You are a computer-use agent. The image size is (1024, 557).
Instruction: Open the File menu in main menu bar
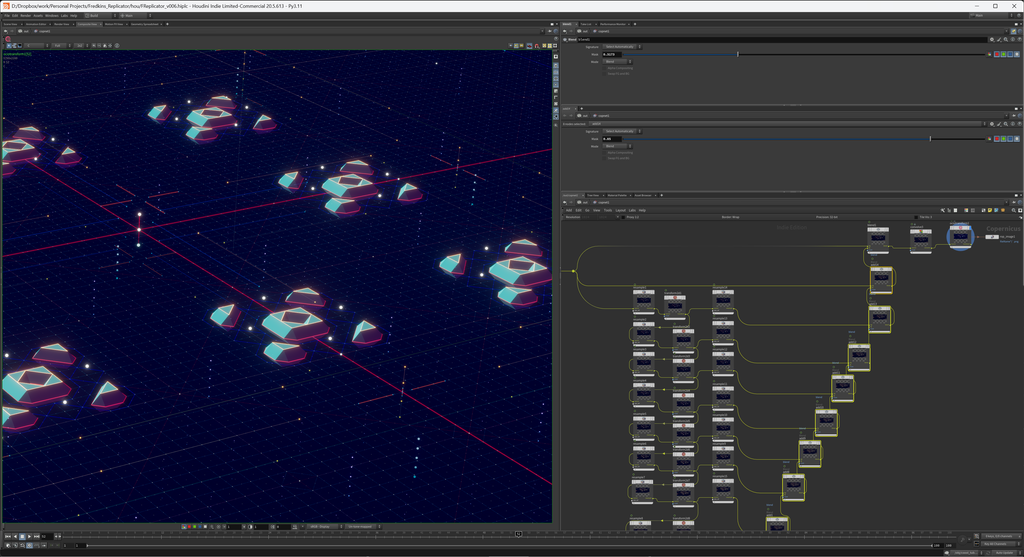tap(7, 16)
